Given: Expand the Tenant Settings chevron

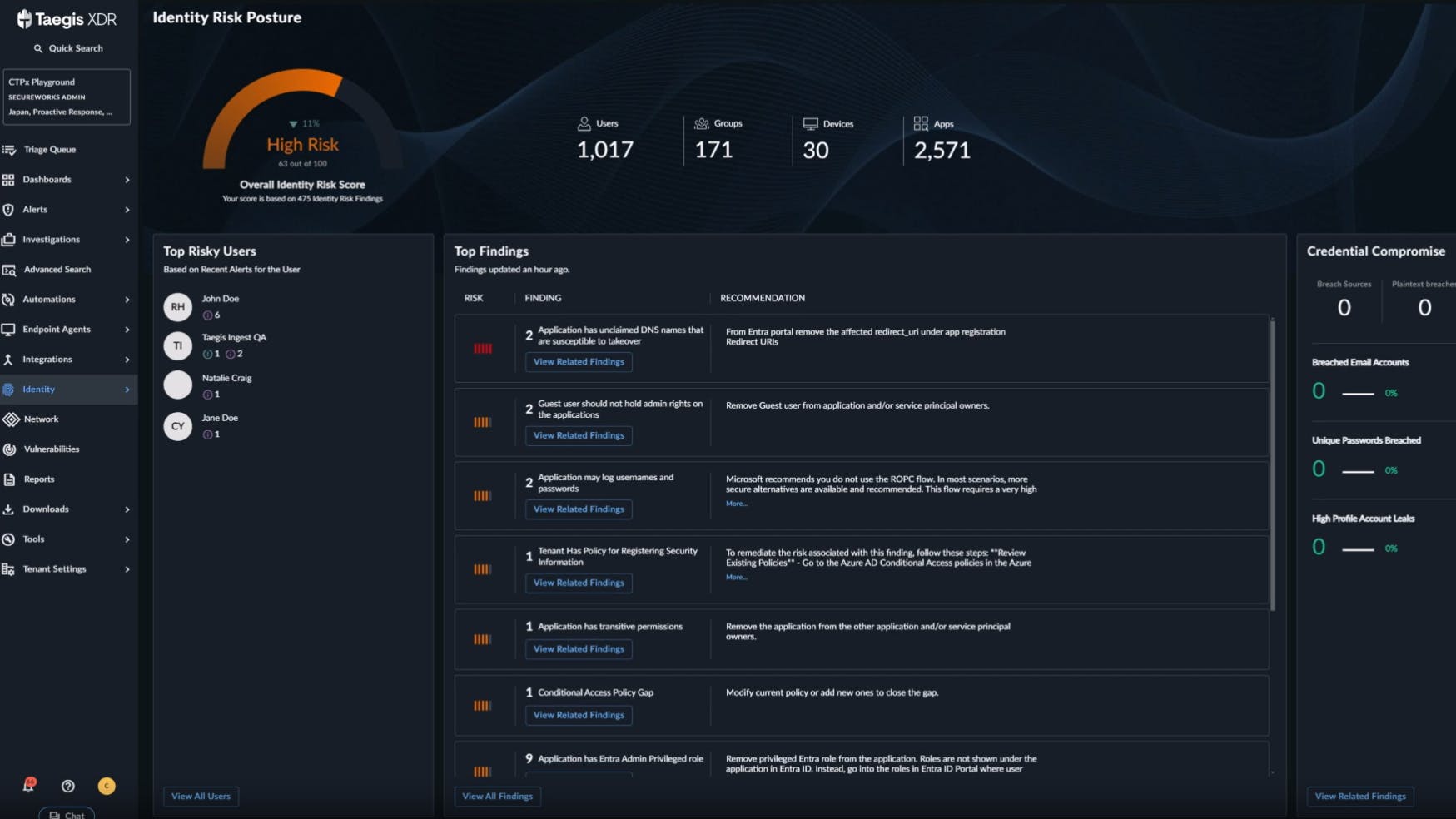Looking at the screenshot, I should [127, 569].
